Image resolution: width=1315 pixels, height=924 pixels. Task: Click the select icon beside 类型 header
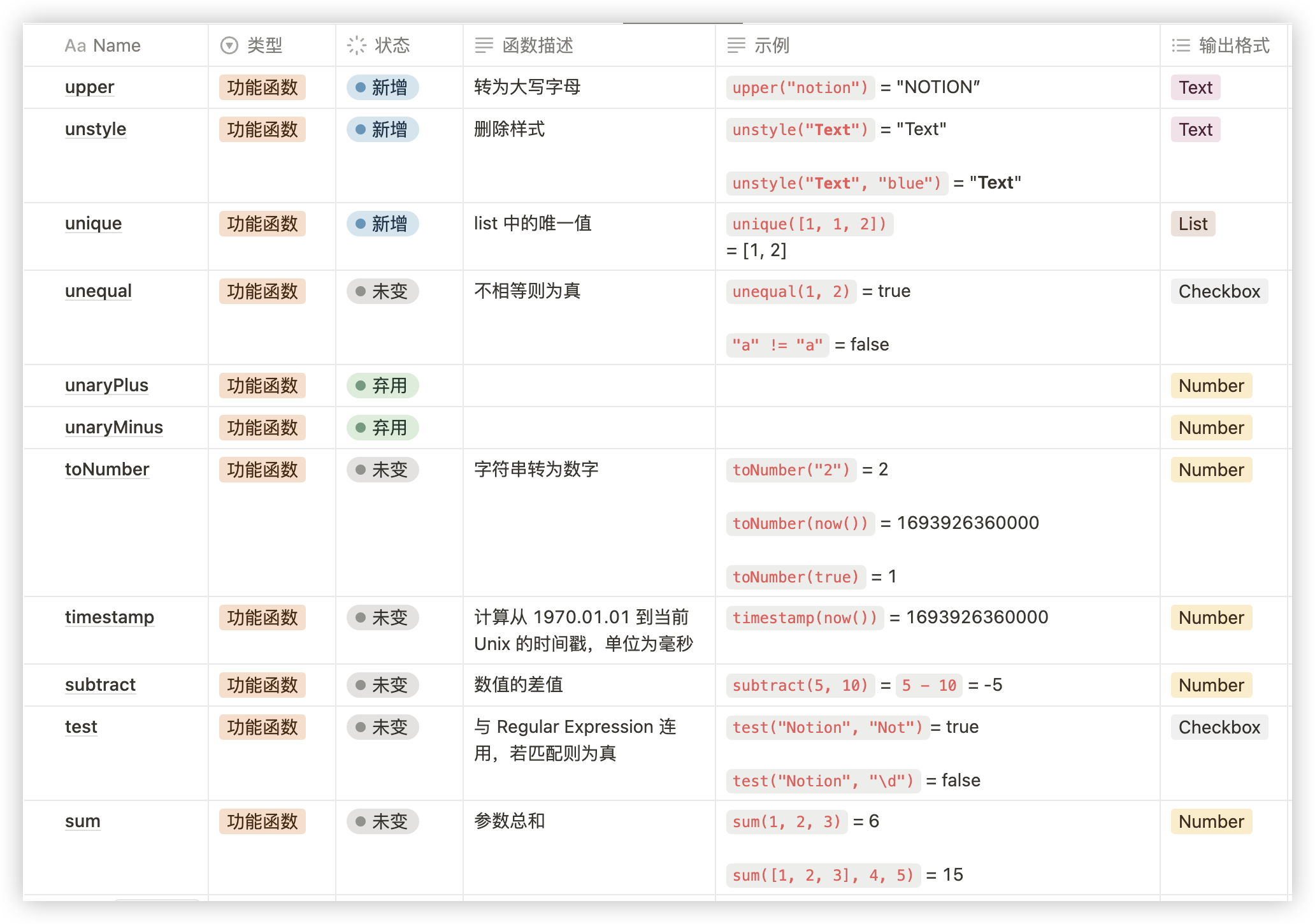click(229, 46)
